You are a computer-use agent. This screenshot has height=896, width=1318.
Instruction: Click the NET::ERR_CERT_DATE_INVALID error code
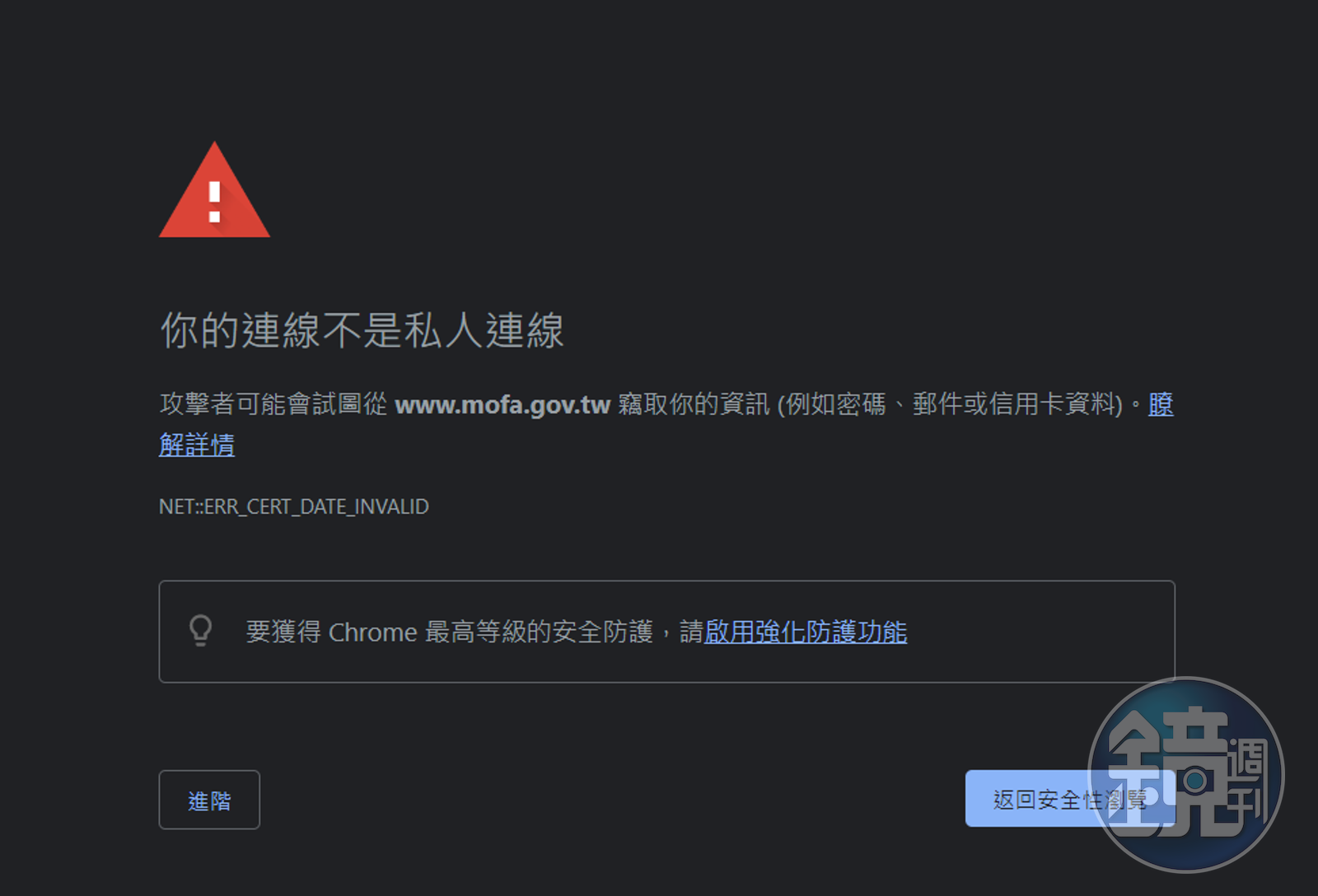294,506
